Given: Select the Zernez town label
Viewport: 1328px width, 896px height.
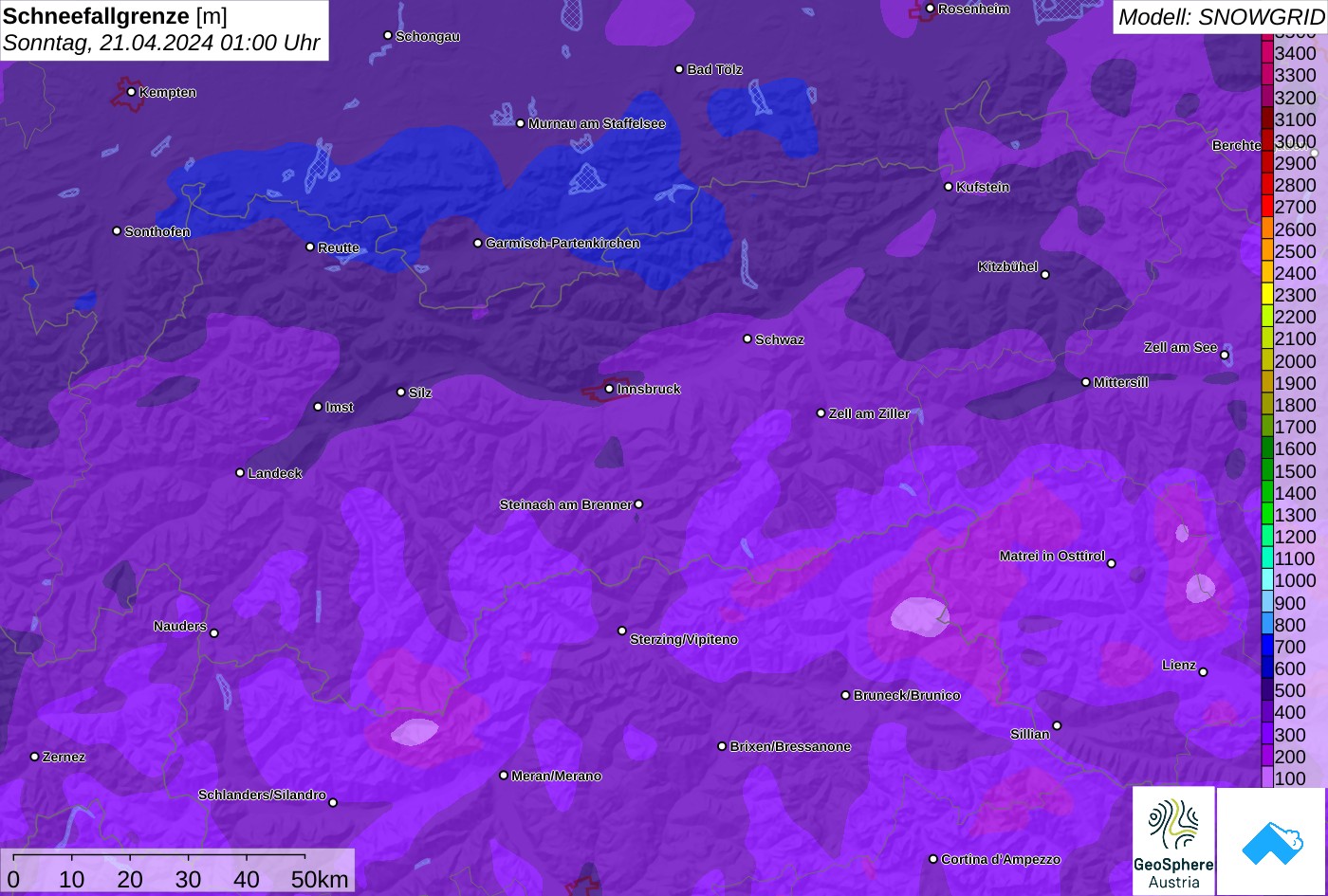Looking at the screenshot, I should point(65,757).
